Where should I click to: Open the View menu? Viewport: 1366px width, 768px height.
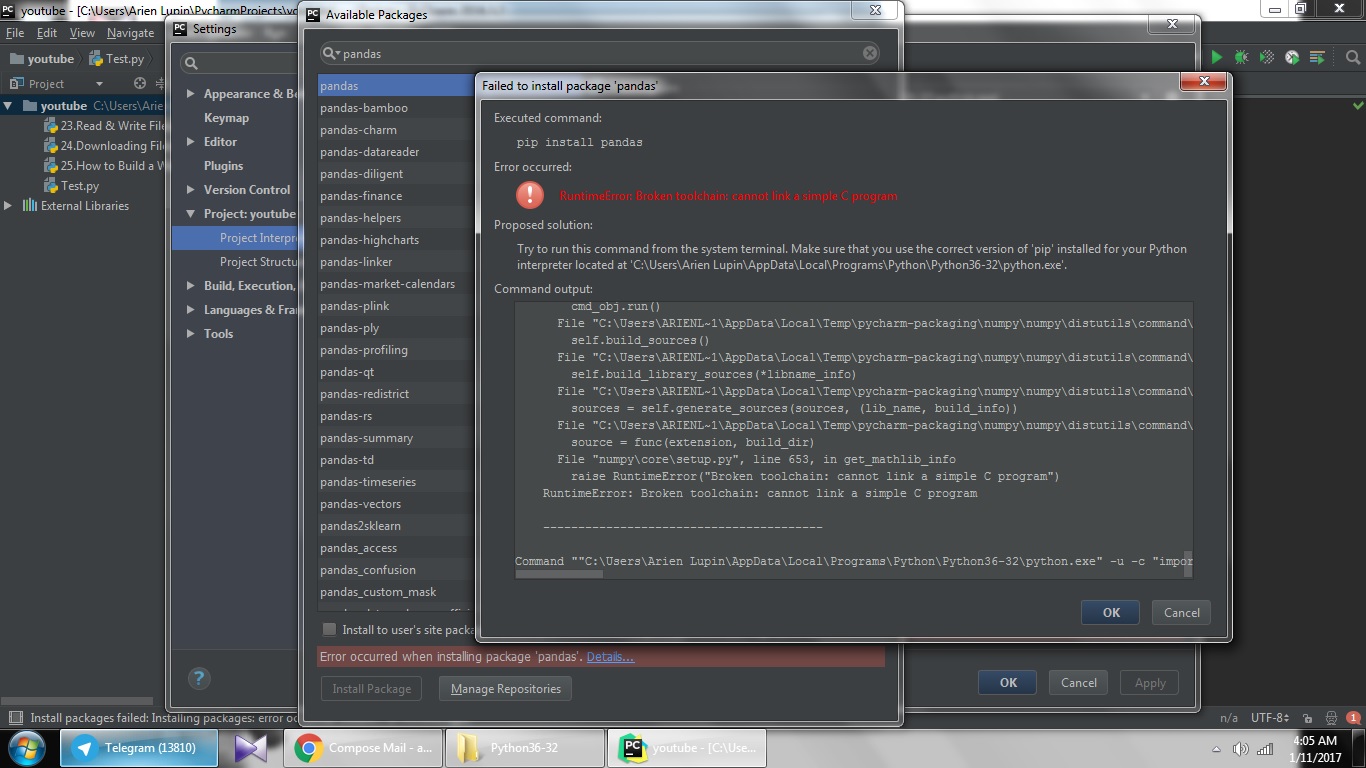[x=82, y=33]
